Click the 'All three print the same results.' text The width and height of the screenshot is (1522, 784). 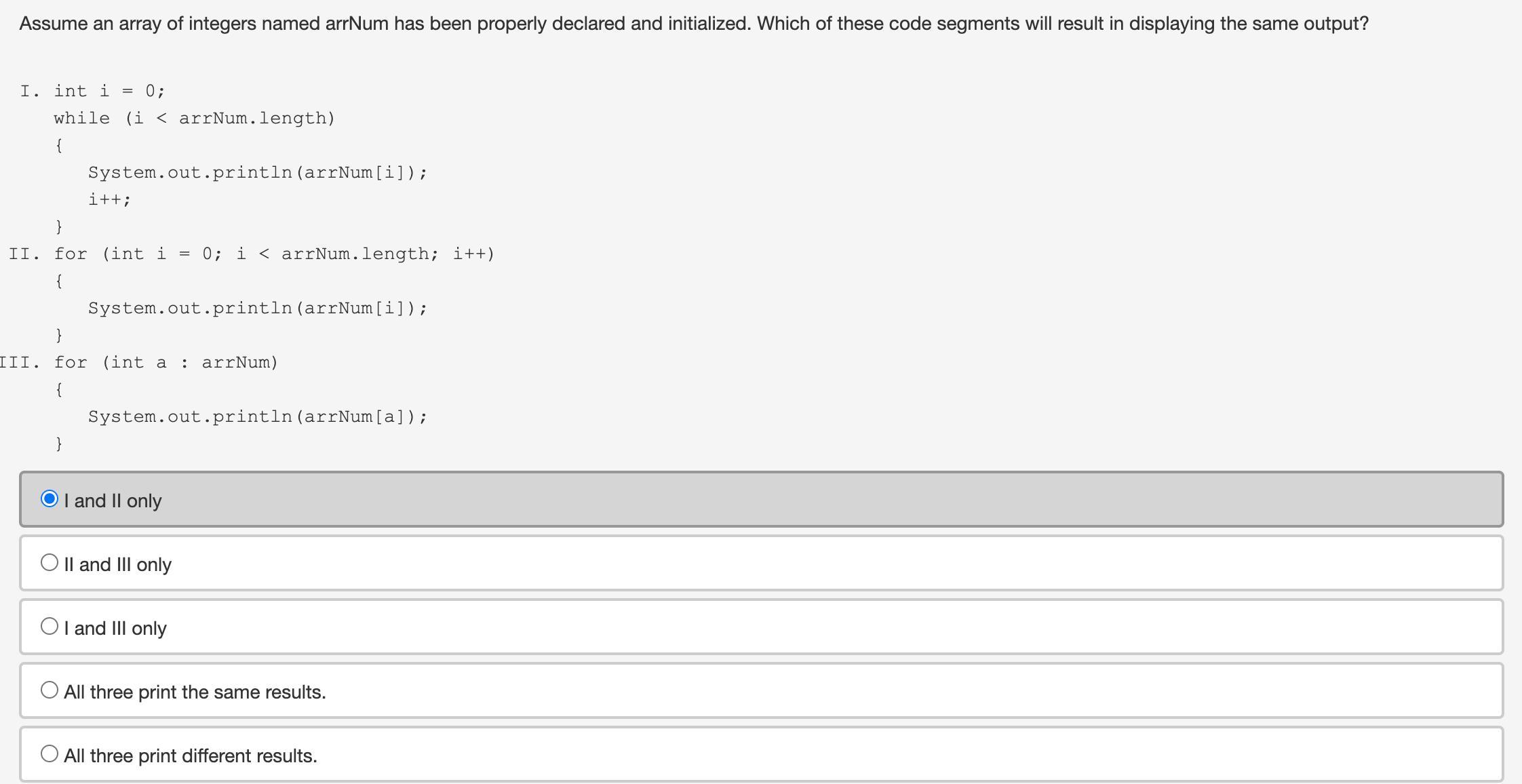coord(195,692)
